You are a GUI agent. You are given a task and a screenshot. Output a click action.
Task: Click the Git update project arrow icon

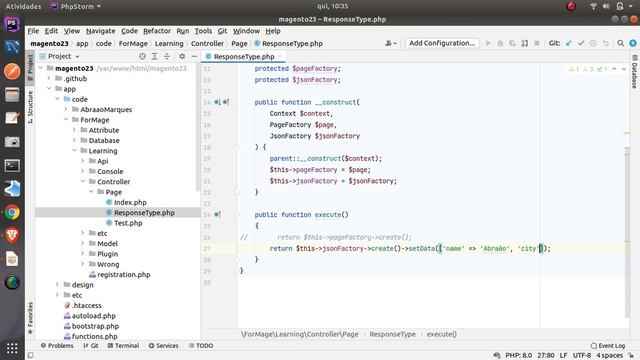point(569,43)
